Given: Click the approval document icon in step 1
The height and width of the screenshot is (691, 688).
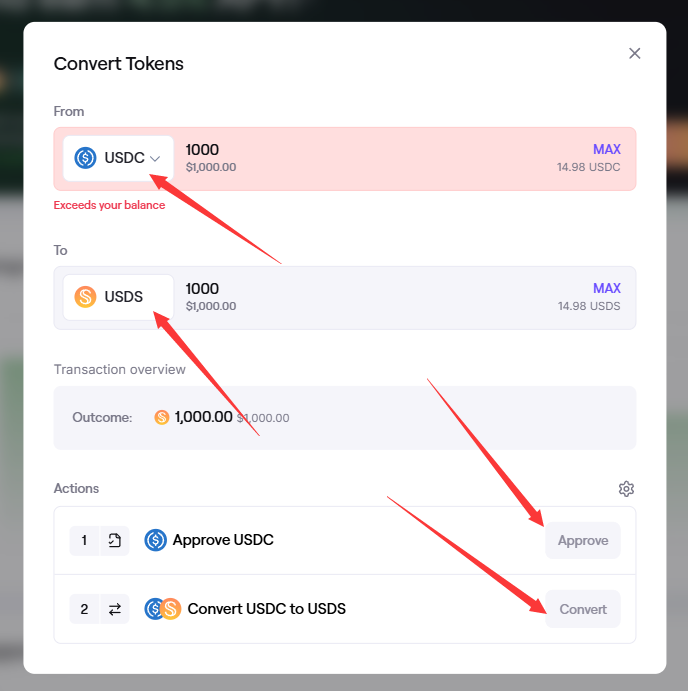Looking at the screenshot, I should [x=115, y=540].
